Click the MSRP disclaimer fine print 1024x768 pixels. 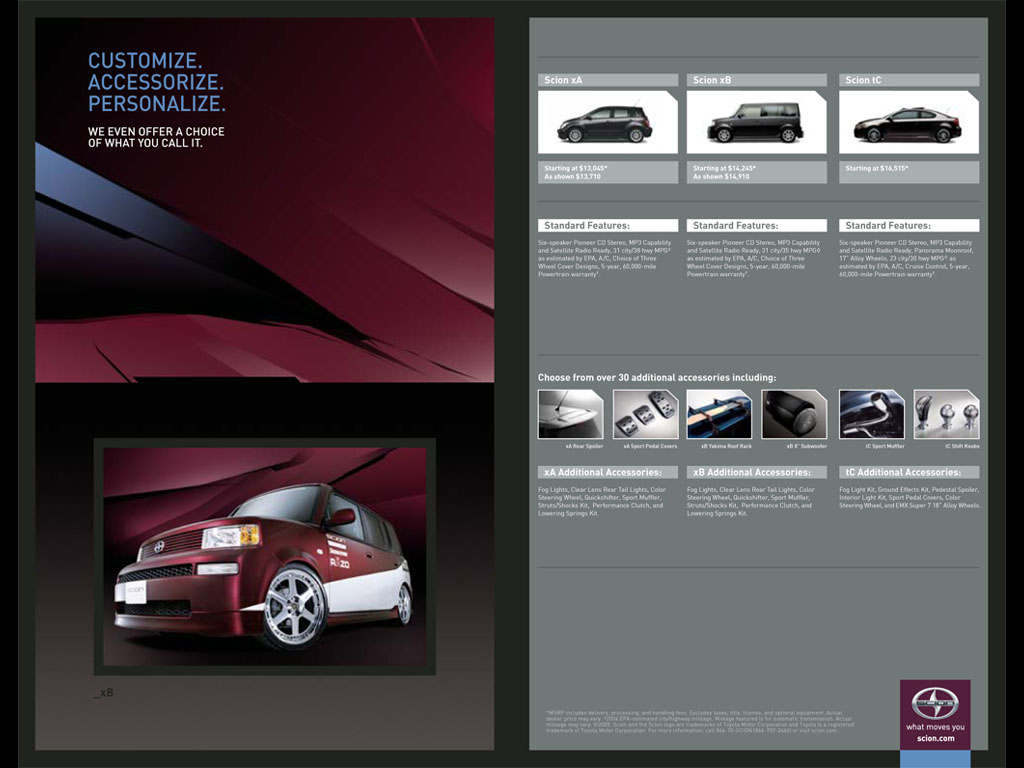699,722
